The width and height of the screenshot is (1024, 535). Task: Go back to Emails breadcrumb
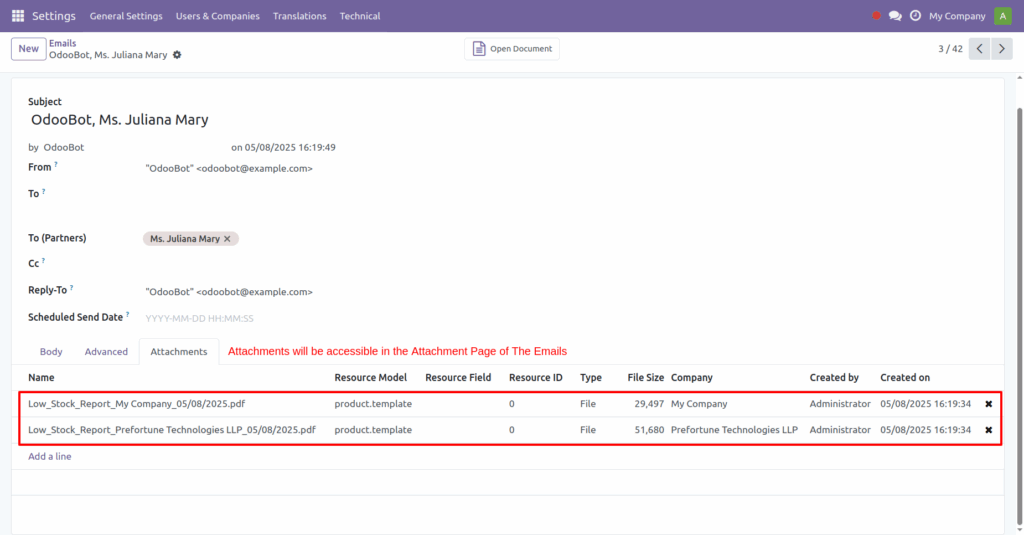tap(63, 43)
